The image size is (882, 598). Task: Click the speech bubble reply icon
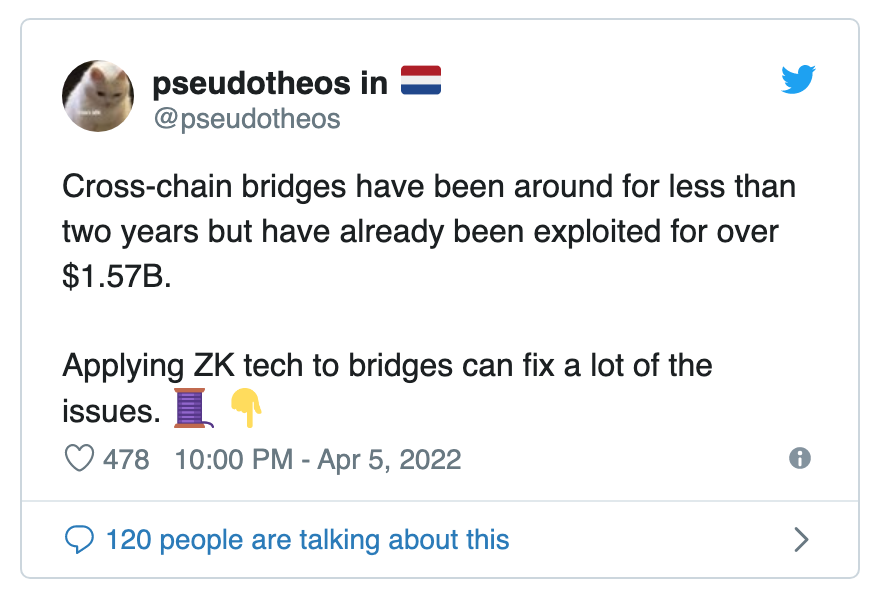point(79,539)
